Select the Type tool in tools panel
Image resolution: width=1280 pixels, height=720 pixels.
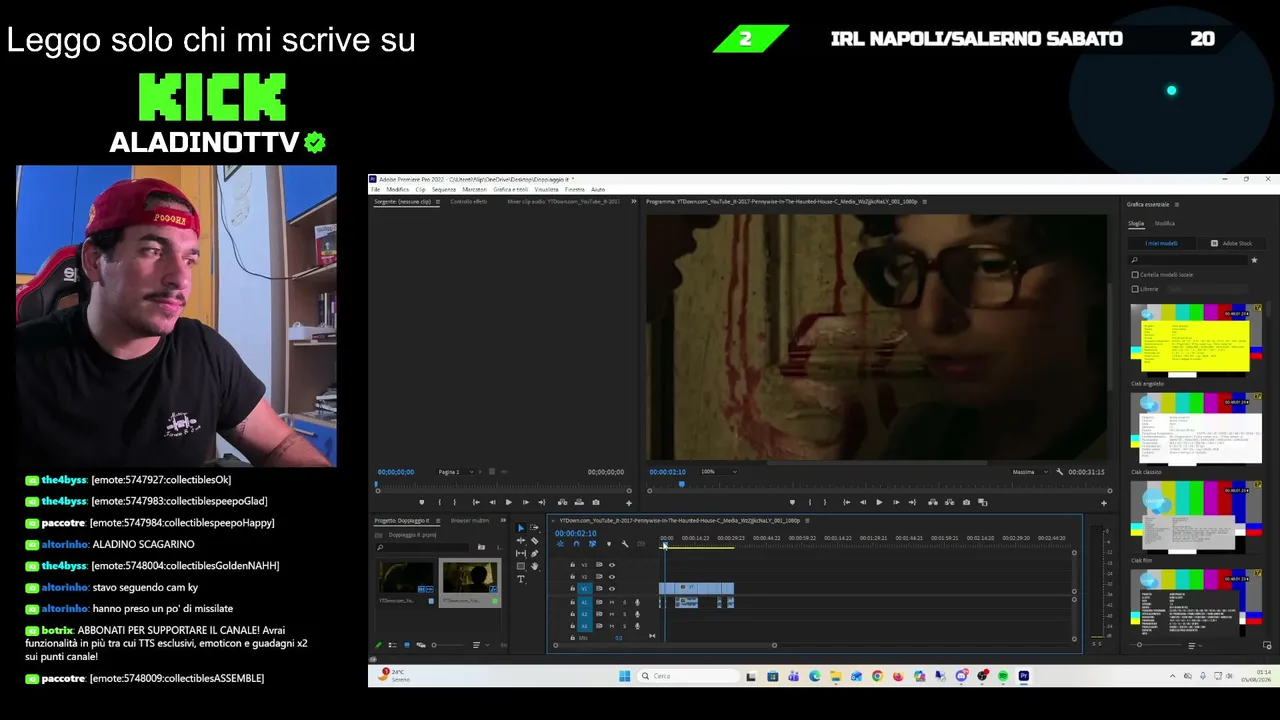(520, 579)
